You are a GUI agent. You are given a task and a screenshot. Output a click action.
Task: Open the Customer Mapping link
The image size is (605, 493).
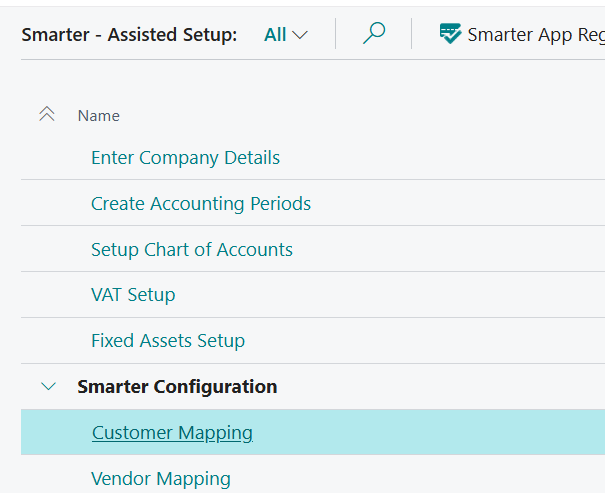172,433
